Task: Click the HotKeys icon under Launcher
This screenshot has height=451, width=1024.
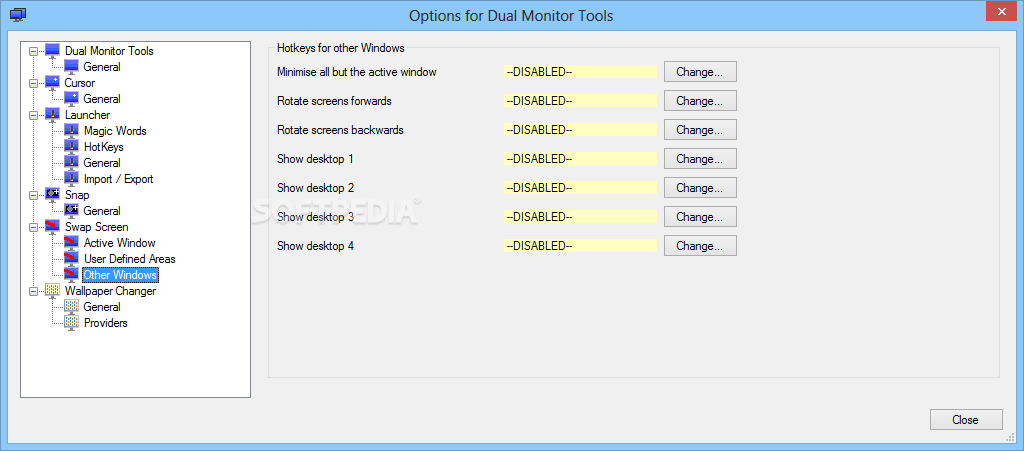Action: pos(71,147)
